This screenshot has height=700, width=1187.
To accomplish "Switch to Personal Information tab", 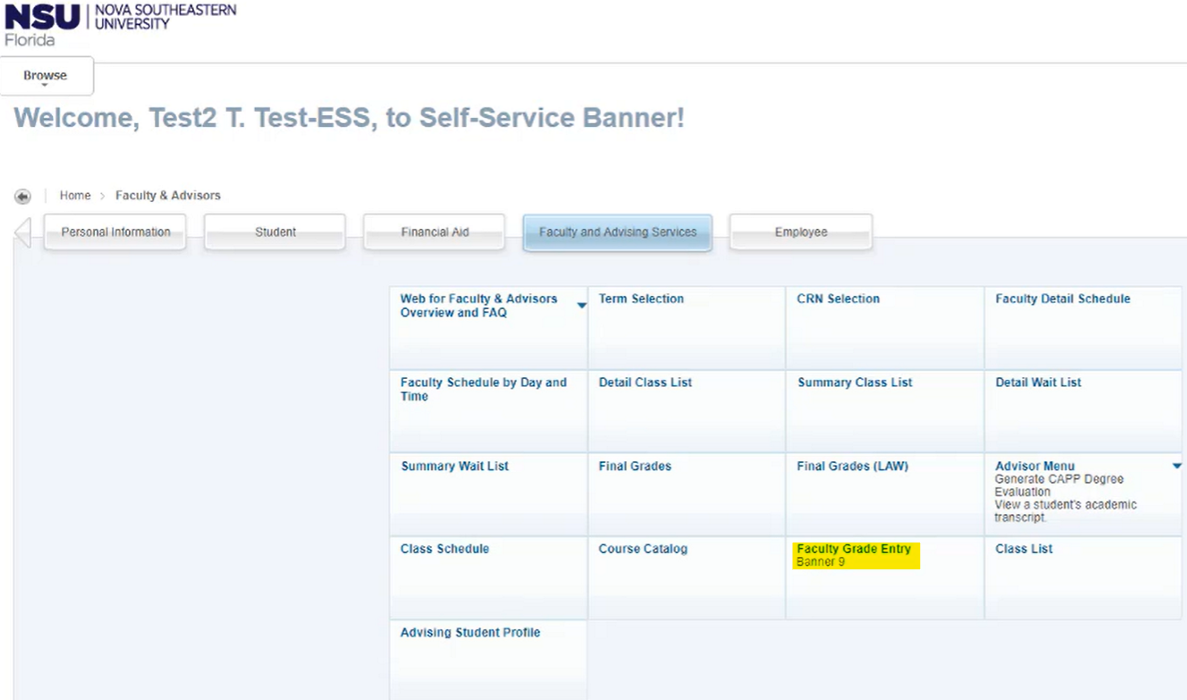I will (x=115, y=232).
